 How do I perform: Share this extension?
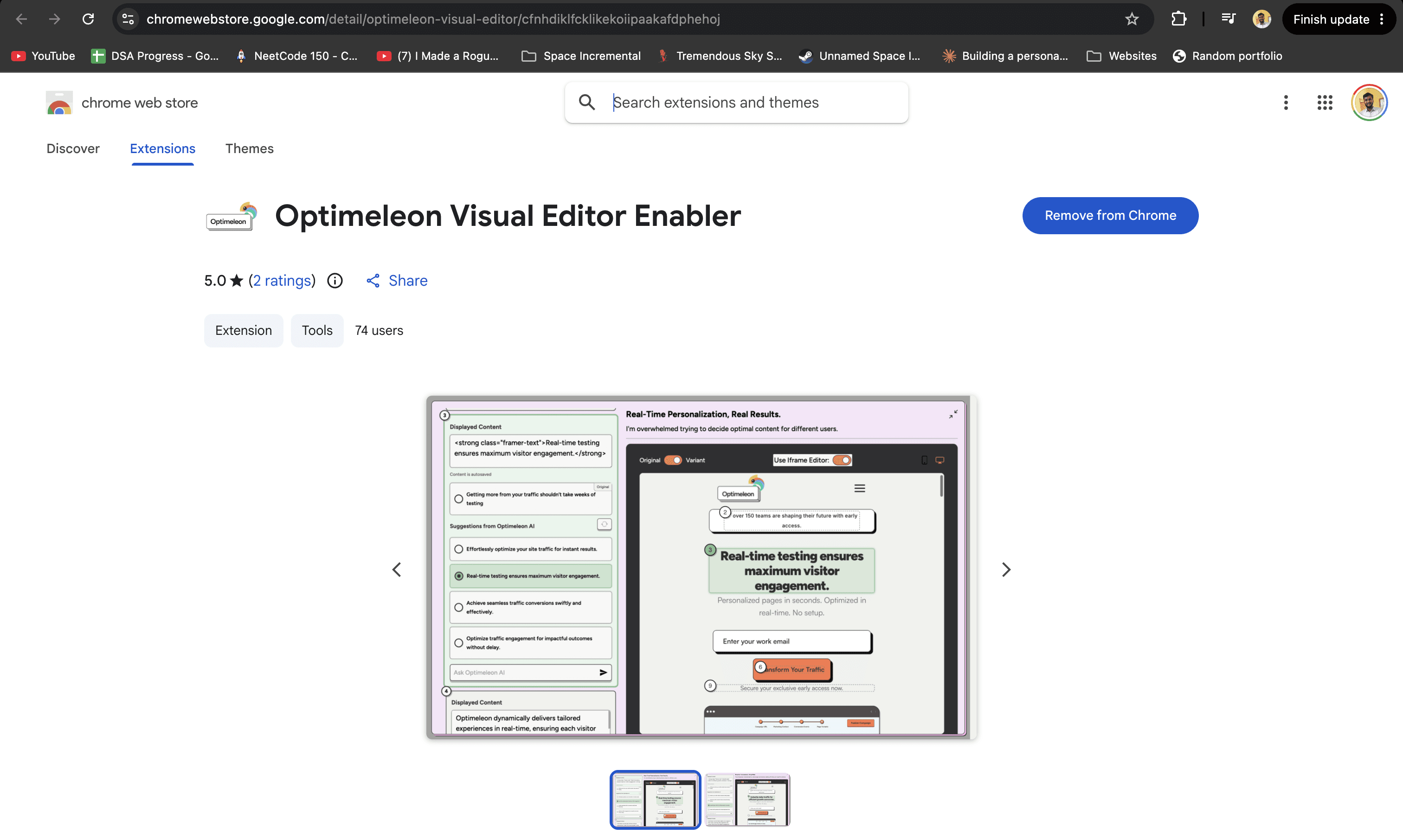click(397, 281)
